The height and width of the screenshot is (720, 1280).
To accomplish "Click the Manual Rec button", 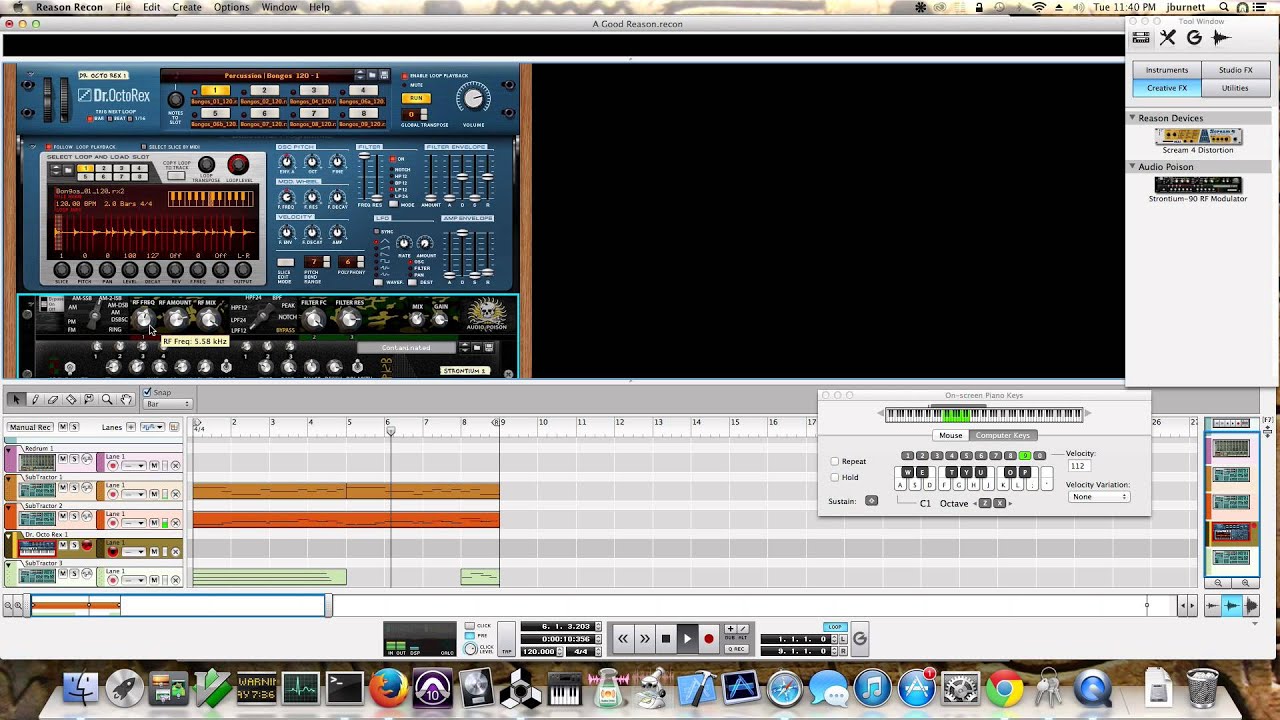I will [29, 427].
